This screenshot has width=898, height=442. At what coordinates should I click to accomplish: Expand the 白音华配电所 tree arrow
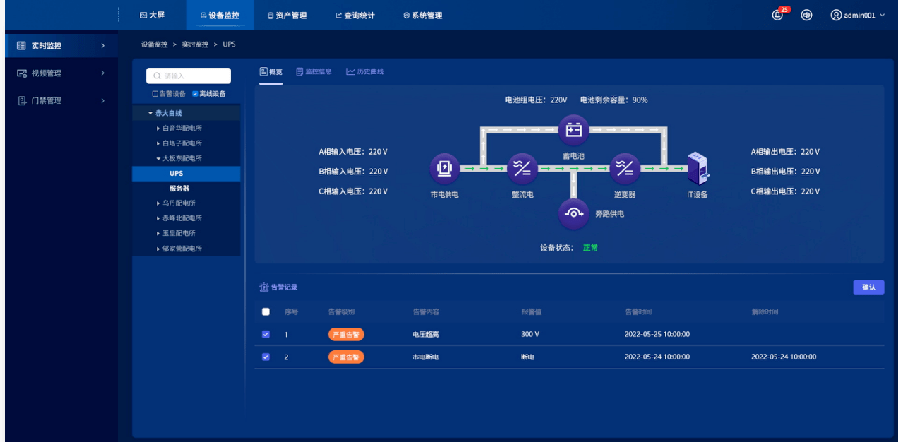(159, 128)
